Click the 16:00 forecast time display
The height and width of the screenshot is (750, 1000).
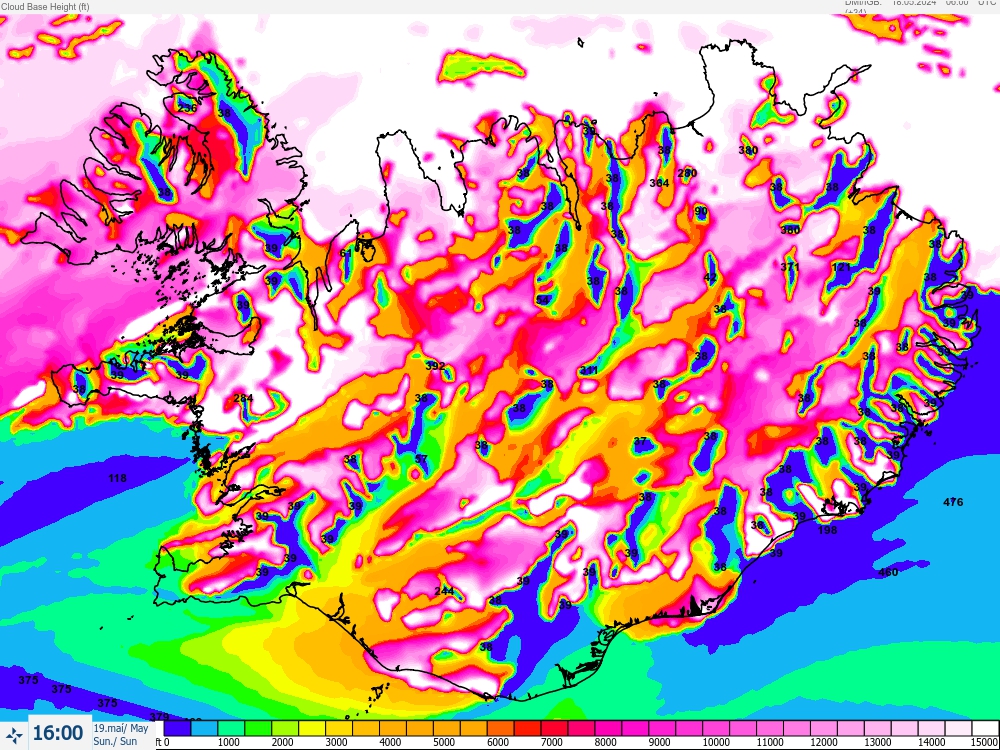(x=58, y=733)
